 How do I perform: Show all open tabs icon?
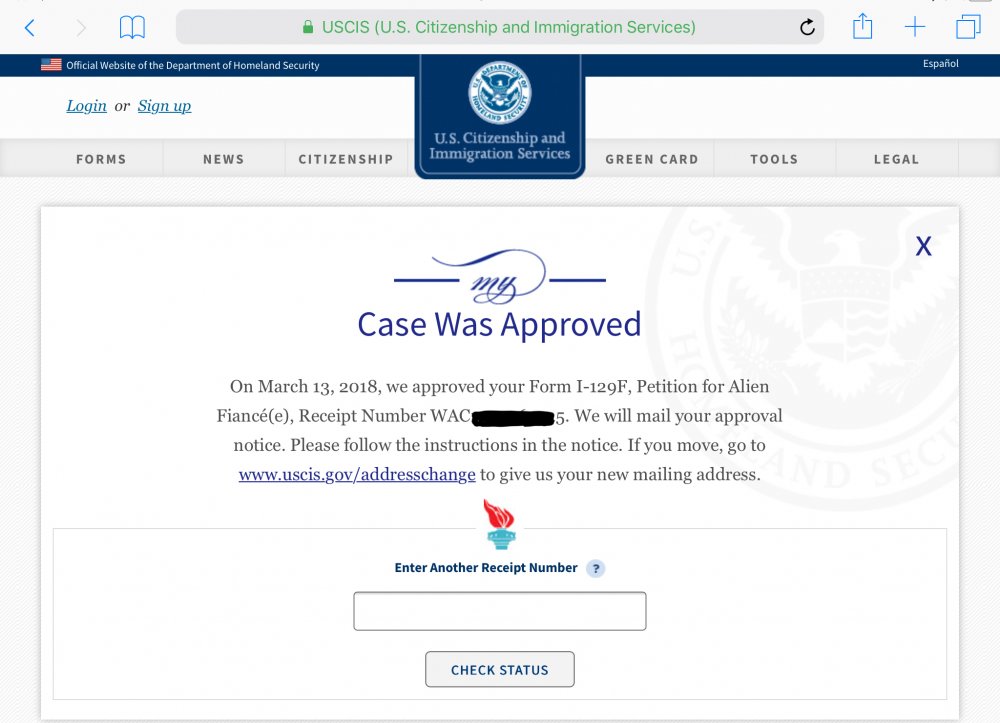coord(967,27)
